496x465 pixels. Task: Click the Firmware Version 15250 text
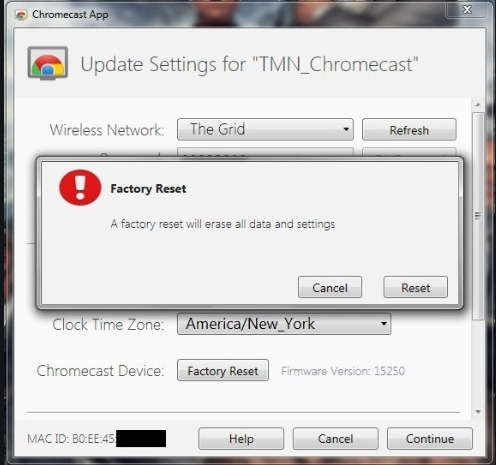point(343,371)
